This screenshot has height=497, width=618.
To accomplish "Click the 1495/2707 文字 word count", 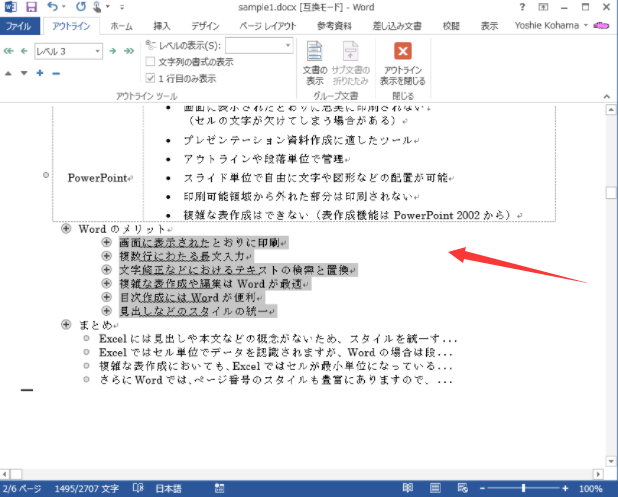I will tap(87, 489).
